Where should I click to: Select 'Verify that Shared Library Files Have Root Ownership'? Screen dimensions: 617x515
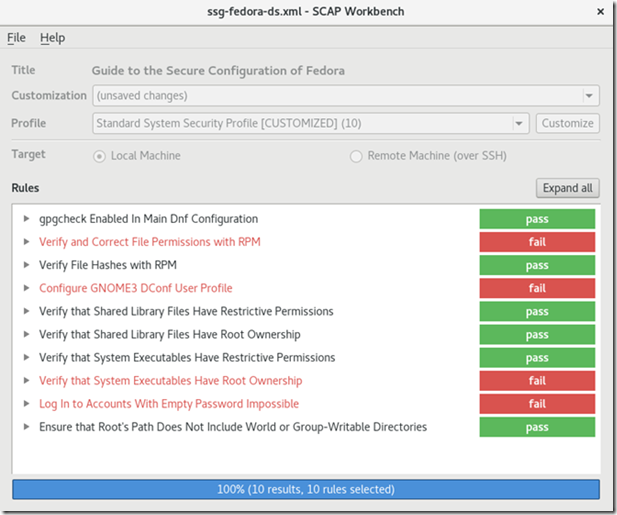[170, 335]
